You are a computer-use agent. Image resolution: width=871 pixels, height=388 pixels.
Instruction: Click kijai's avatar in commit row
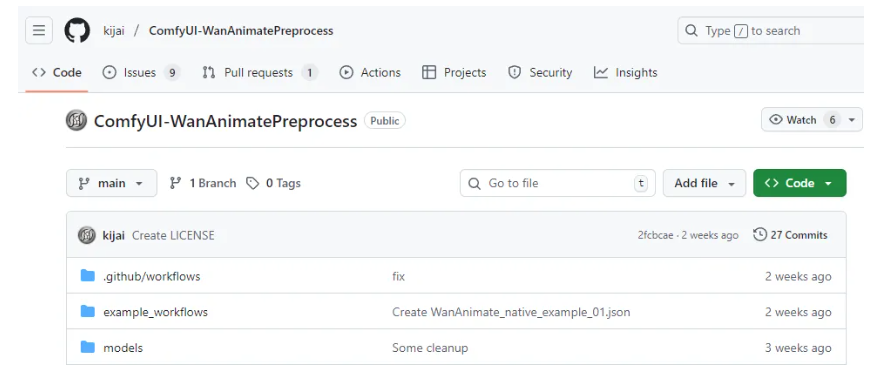(87, 235)
